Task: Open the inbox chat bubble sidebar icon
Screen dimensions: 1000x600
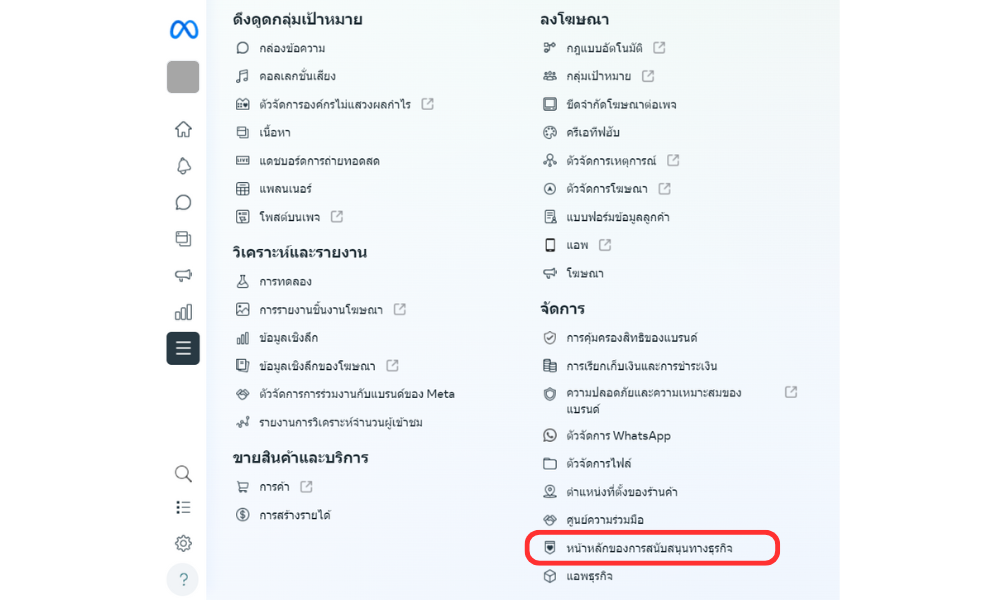Action: coord(183,202)
